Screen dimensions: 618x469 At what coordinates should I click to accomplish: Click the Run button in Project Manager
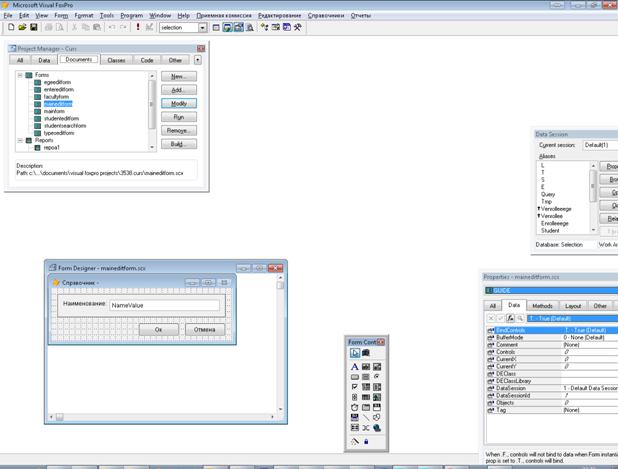tap(179, 117)
